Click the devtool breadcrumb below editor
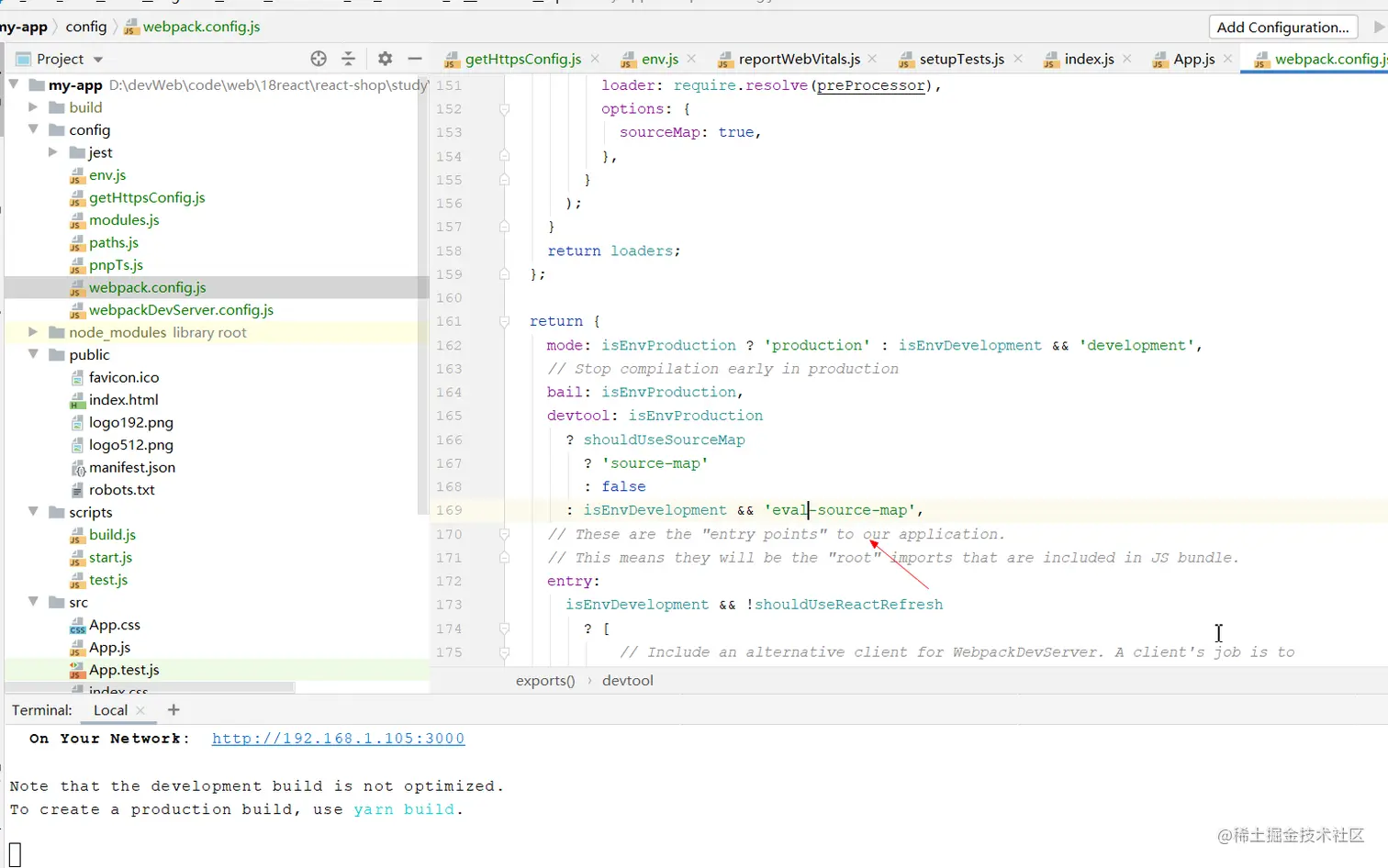This screenshot has width=1388, height=868. point(628,681)
